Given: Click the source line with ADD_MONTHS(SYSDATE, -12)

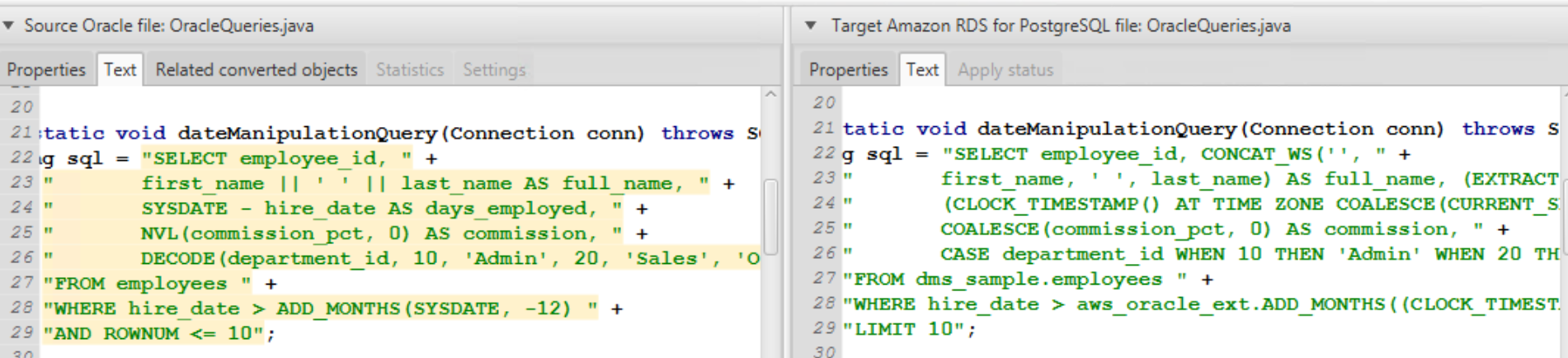Looking at the screenshot, I should (x=322, y=309).
